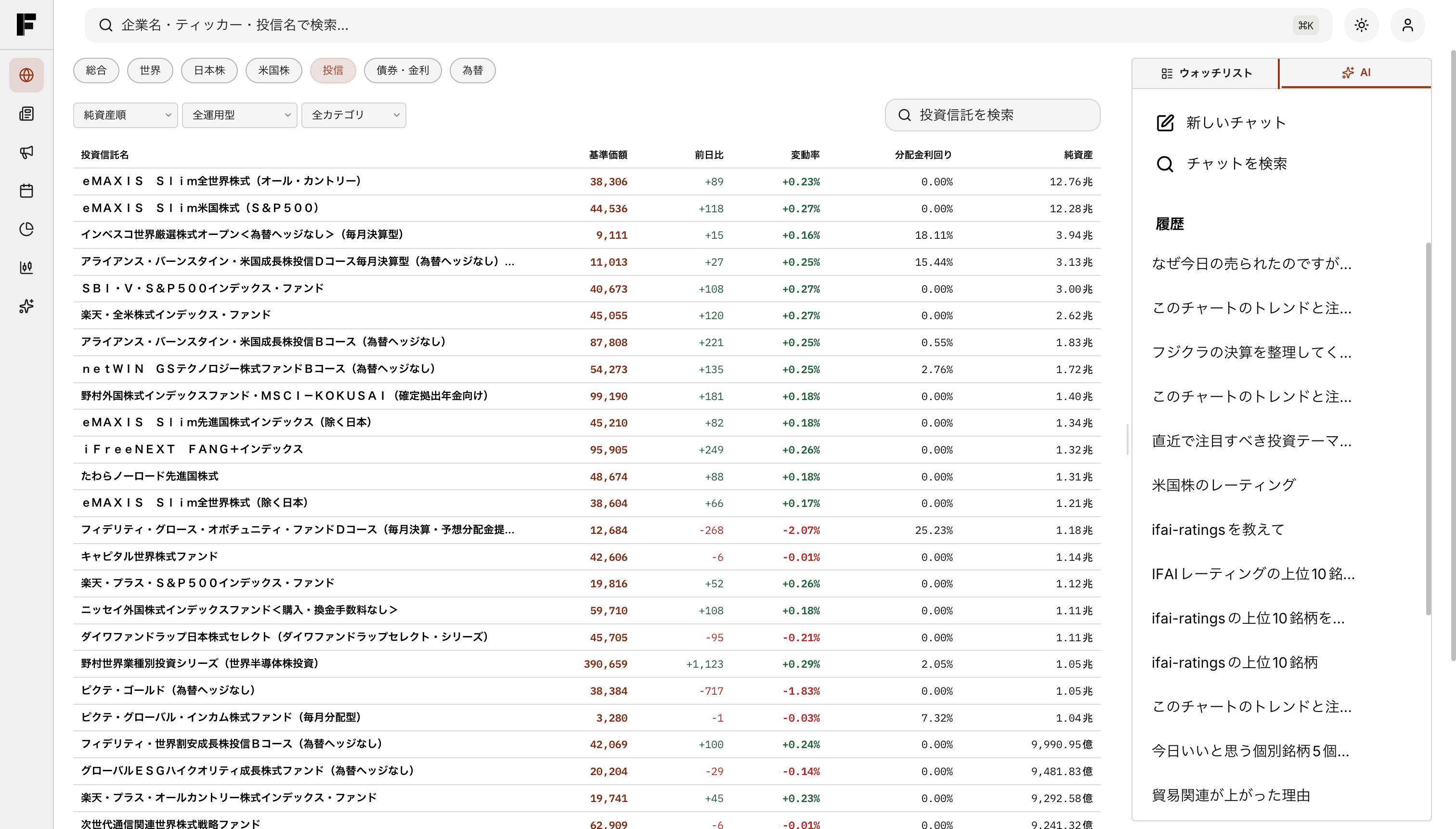Open 野村世界業種別投資シリーズ(世界半導体株投資) row

point(586,664)
